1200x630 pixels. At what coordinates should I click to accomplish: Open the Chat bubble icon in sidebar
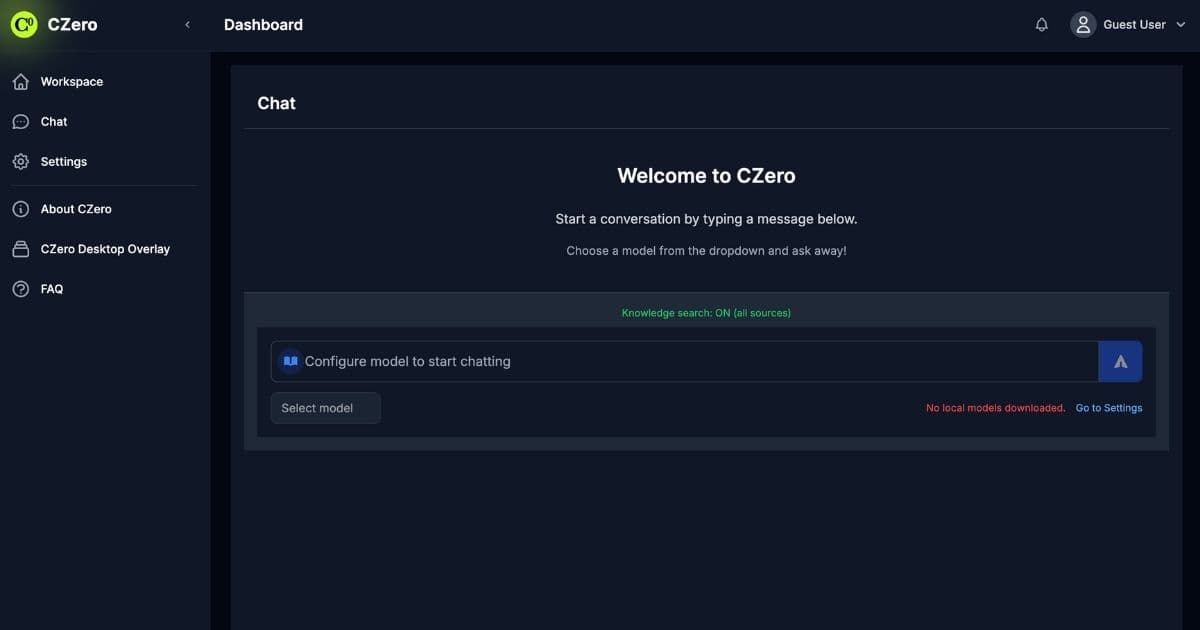pyautogui.click(x=21, y=121)
